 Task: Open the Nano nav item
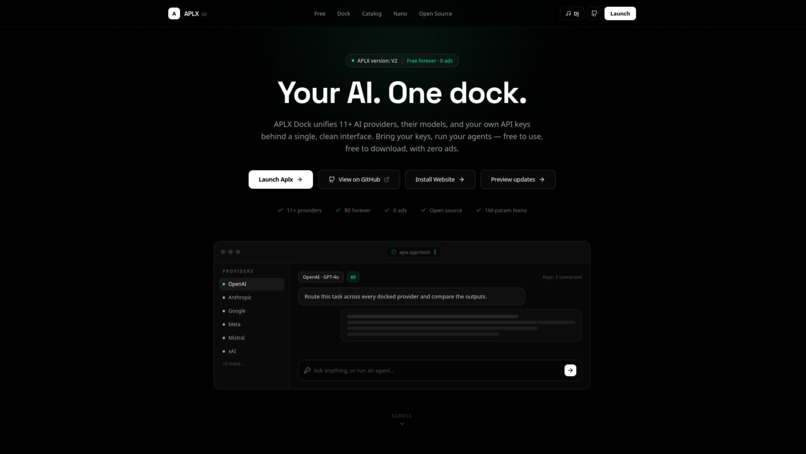point(400,14)
